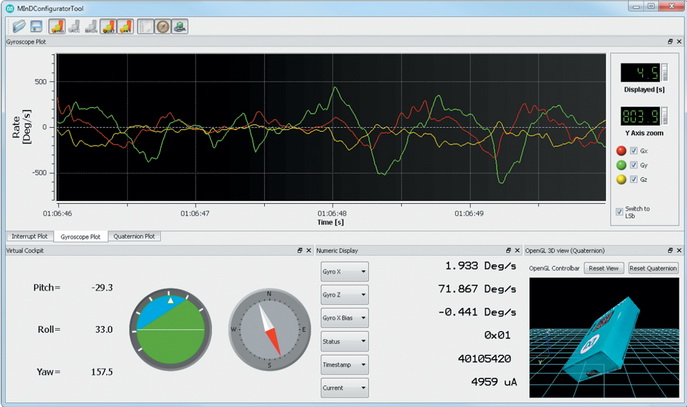This screenshot has height=407, width=687.
Task: Click the Reset View button
Action: pyautogui.click(x=603, y=268)
